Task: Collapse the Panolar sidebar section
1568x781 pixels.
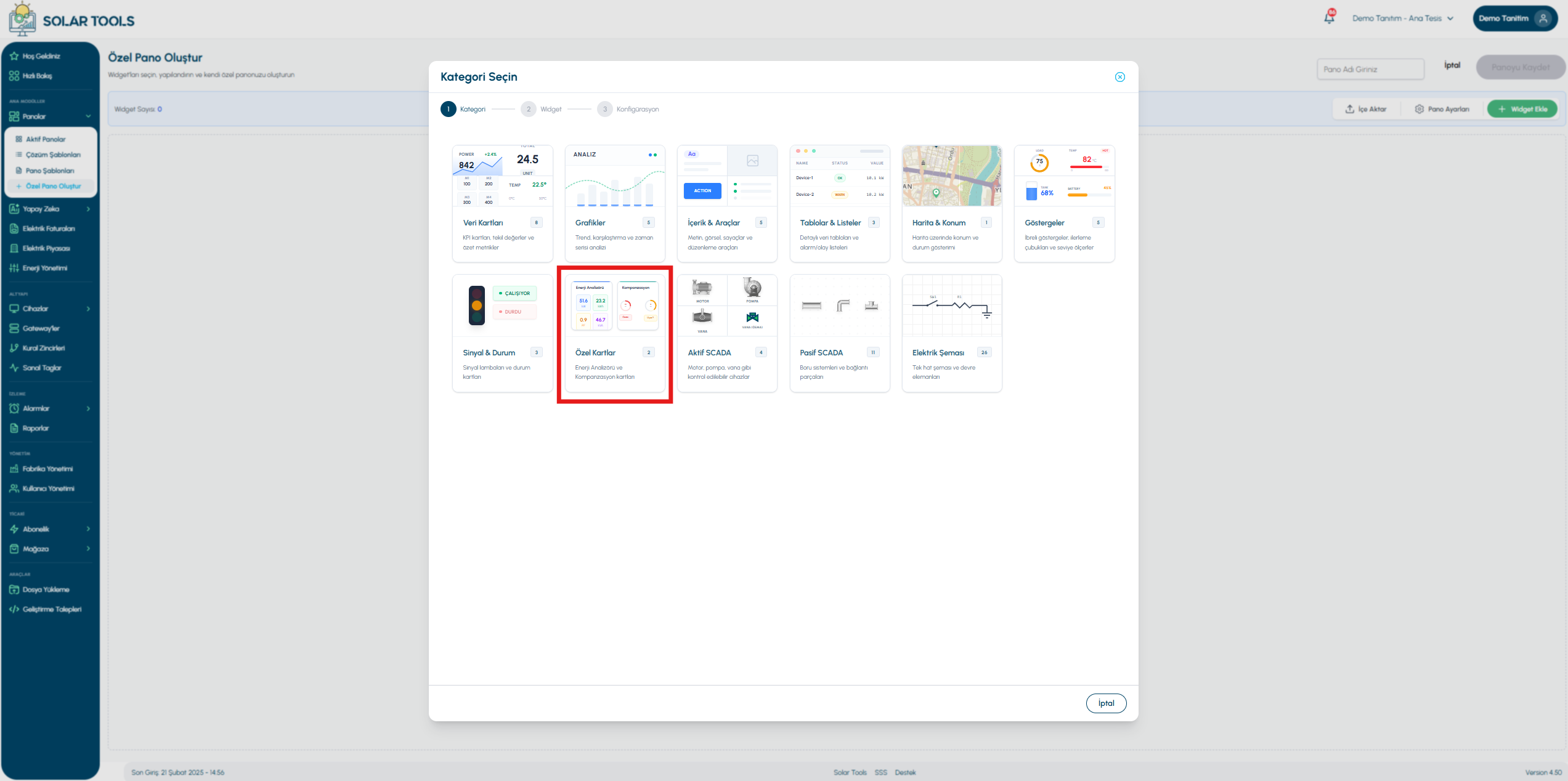Action: 49,116
